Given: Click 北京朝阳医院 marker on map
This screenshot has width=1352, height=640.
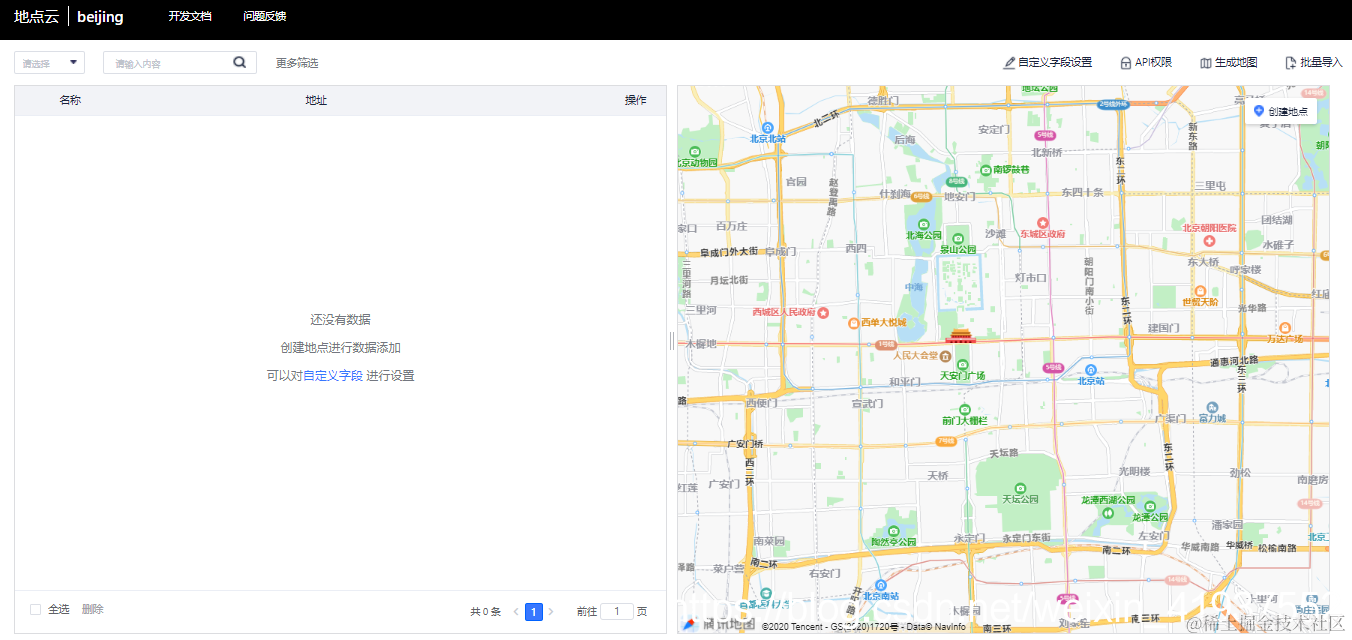Looking at the screenshot, I should pos(1209,241).
